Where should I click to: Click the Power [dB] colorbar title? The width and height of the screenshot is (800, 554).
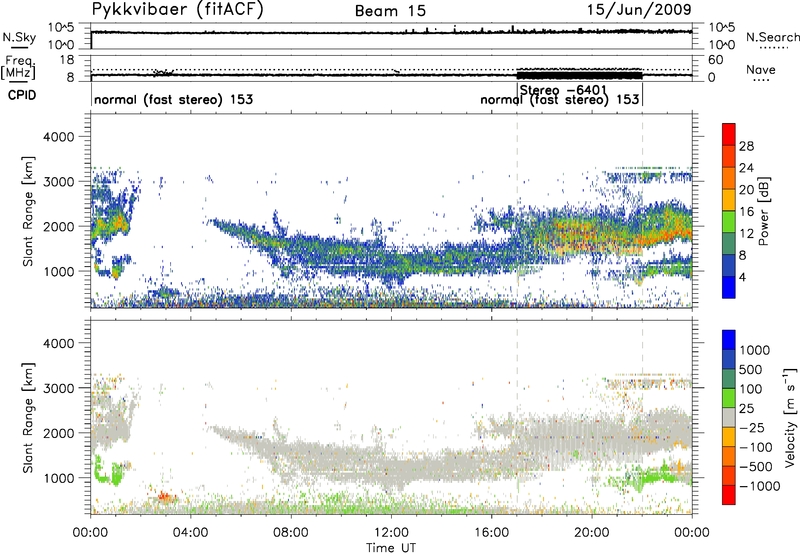tap(763, 211)
